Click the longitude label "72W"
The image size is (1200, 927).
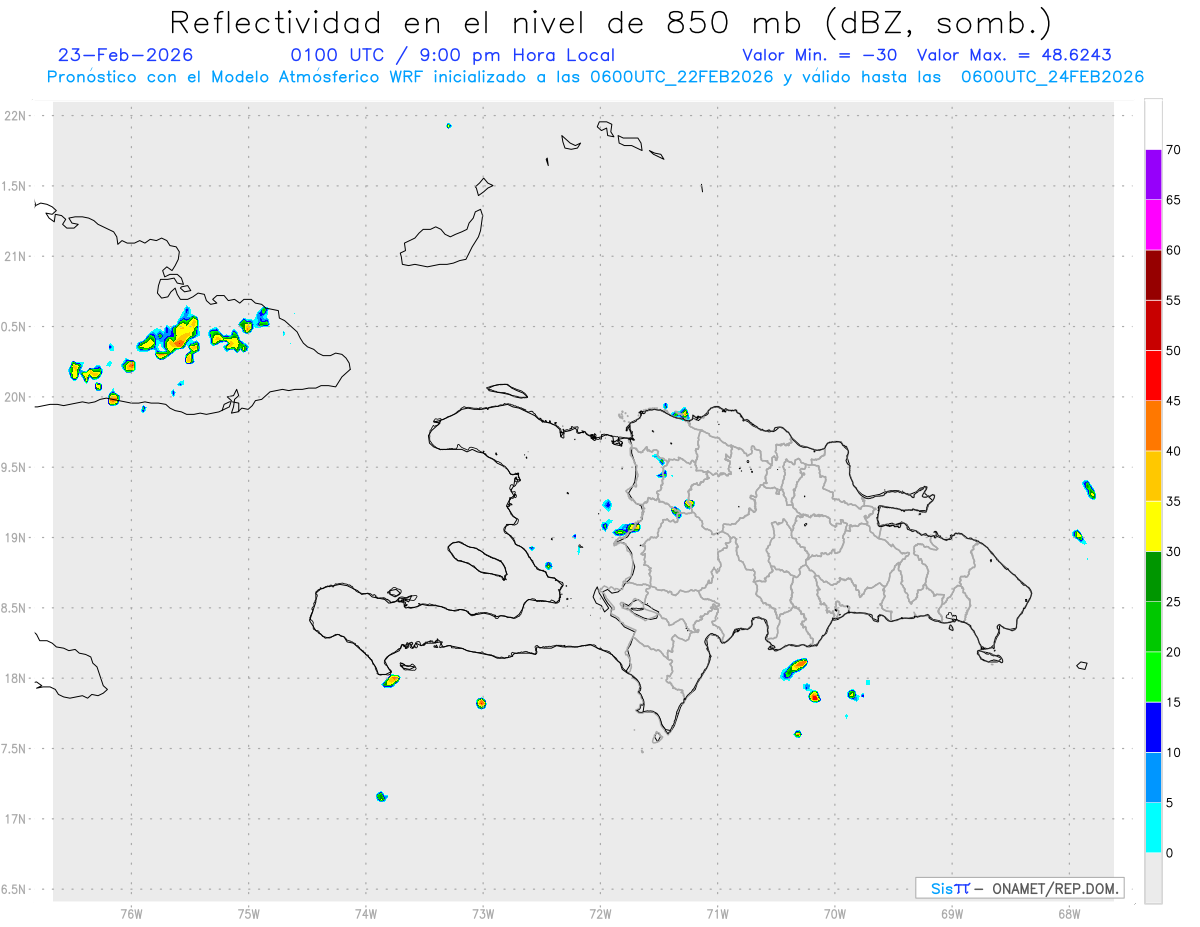[600, 913]
